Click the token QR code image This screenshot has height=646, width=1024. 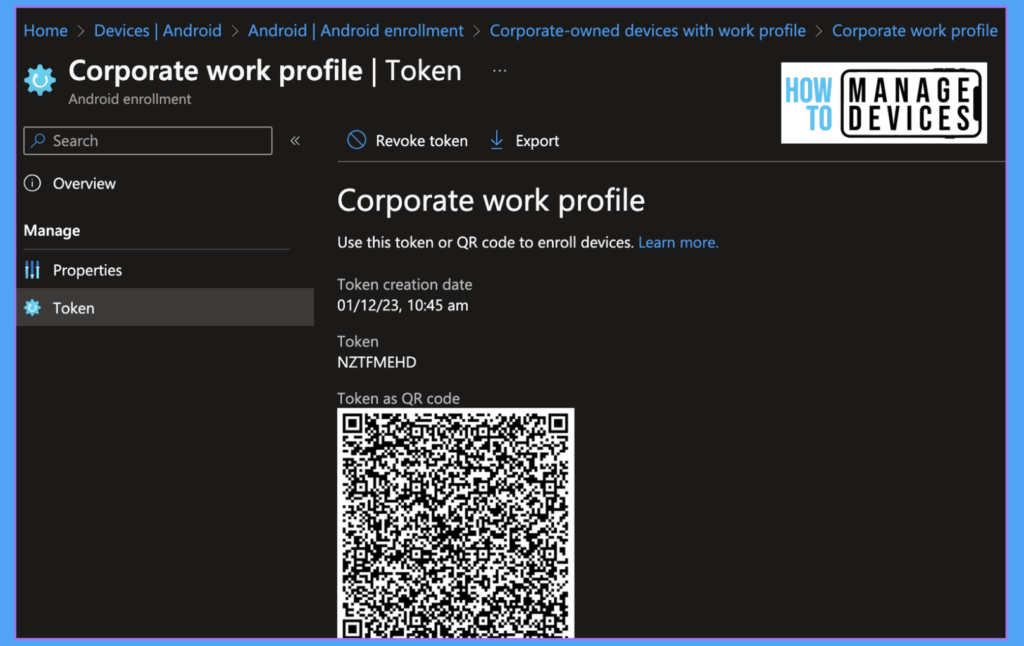click(x=456, y=523)
